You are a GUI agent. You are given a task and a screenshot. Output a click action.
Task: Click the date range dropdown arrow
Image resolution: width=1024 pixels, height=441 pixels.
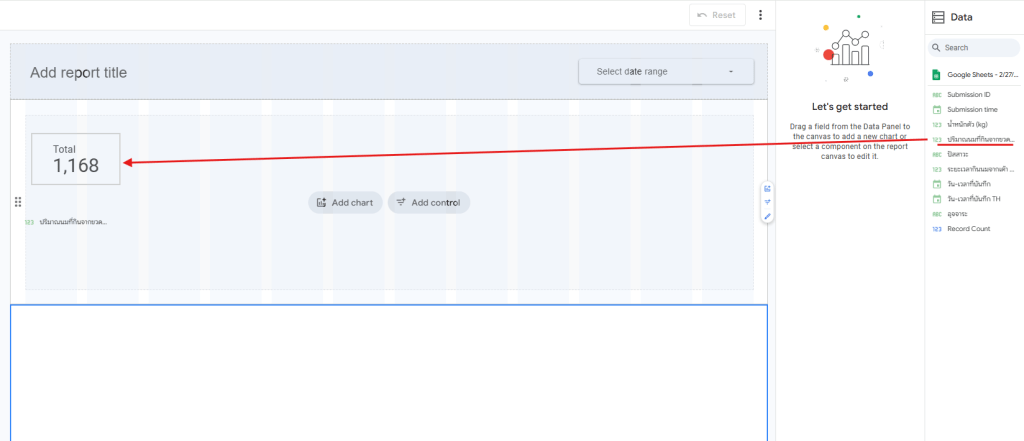(731, 72)
